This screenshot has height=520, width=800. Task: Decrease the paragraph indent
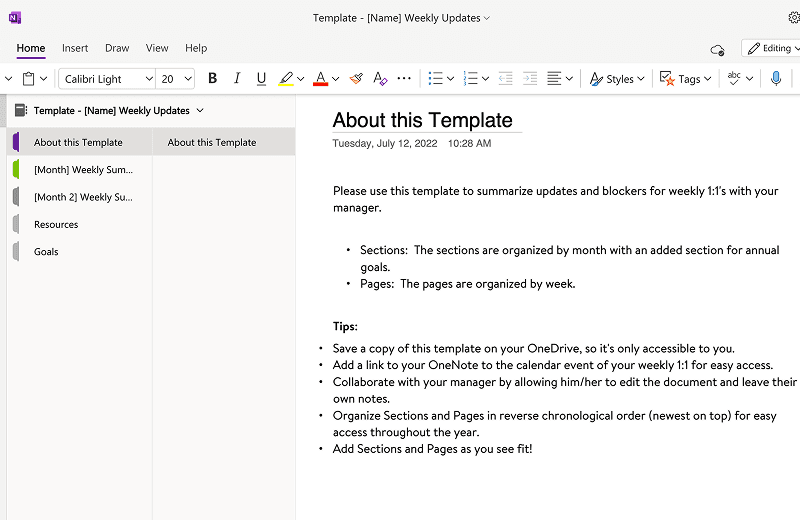[505, 79]
